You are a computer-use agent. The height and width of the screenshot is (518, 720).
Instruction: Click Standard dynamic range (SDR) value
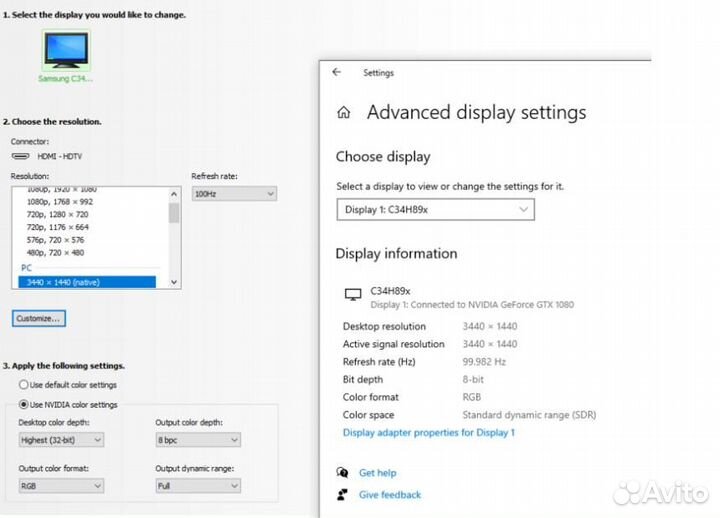529,415
